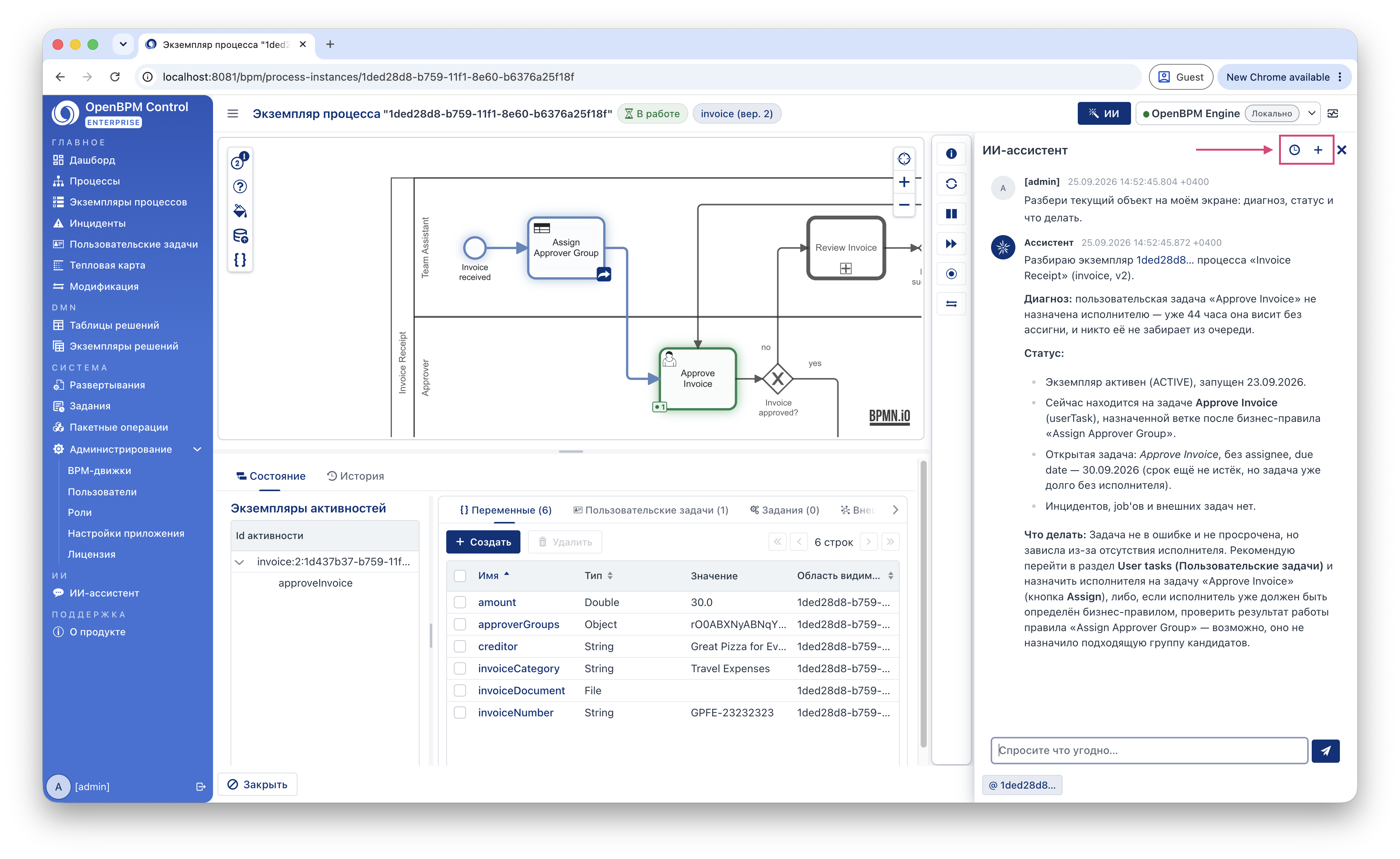Toggle select-all checkbox in variables header
Viewport: 1400px width, 859px height.
click(x=460, y=576)
